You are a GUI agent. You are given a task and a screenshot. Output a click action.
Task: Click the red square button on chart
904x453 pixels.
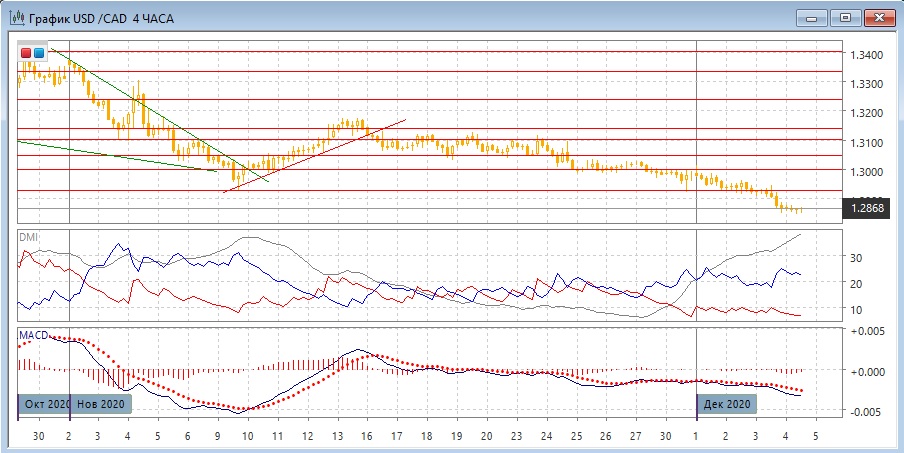point(26,52)
